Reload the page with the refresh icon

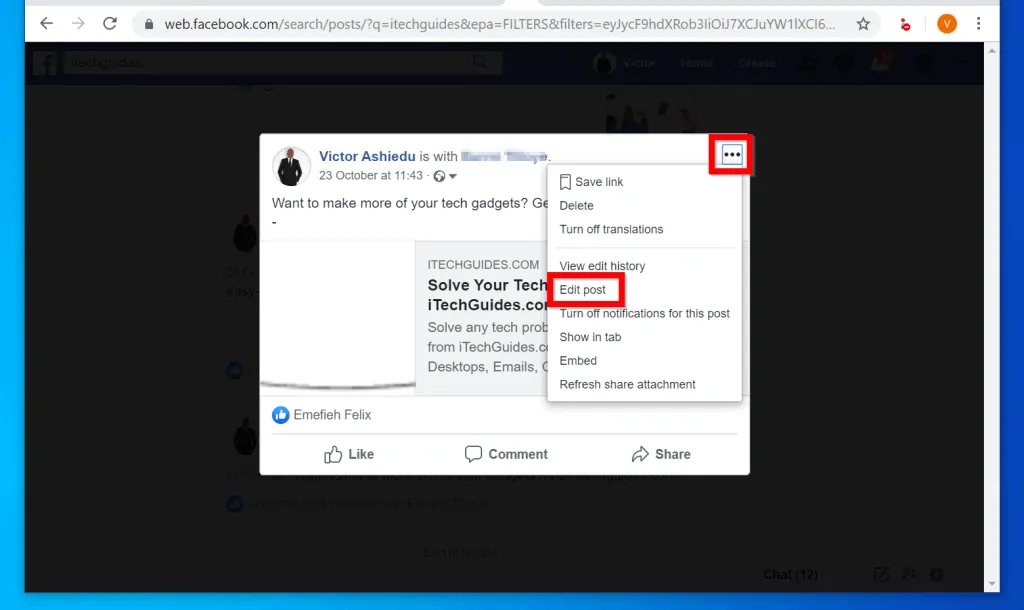(110, 23)
